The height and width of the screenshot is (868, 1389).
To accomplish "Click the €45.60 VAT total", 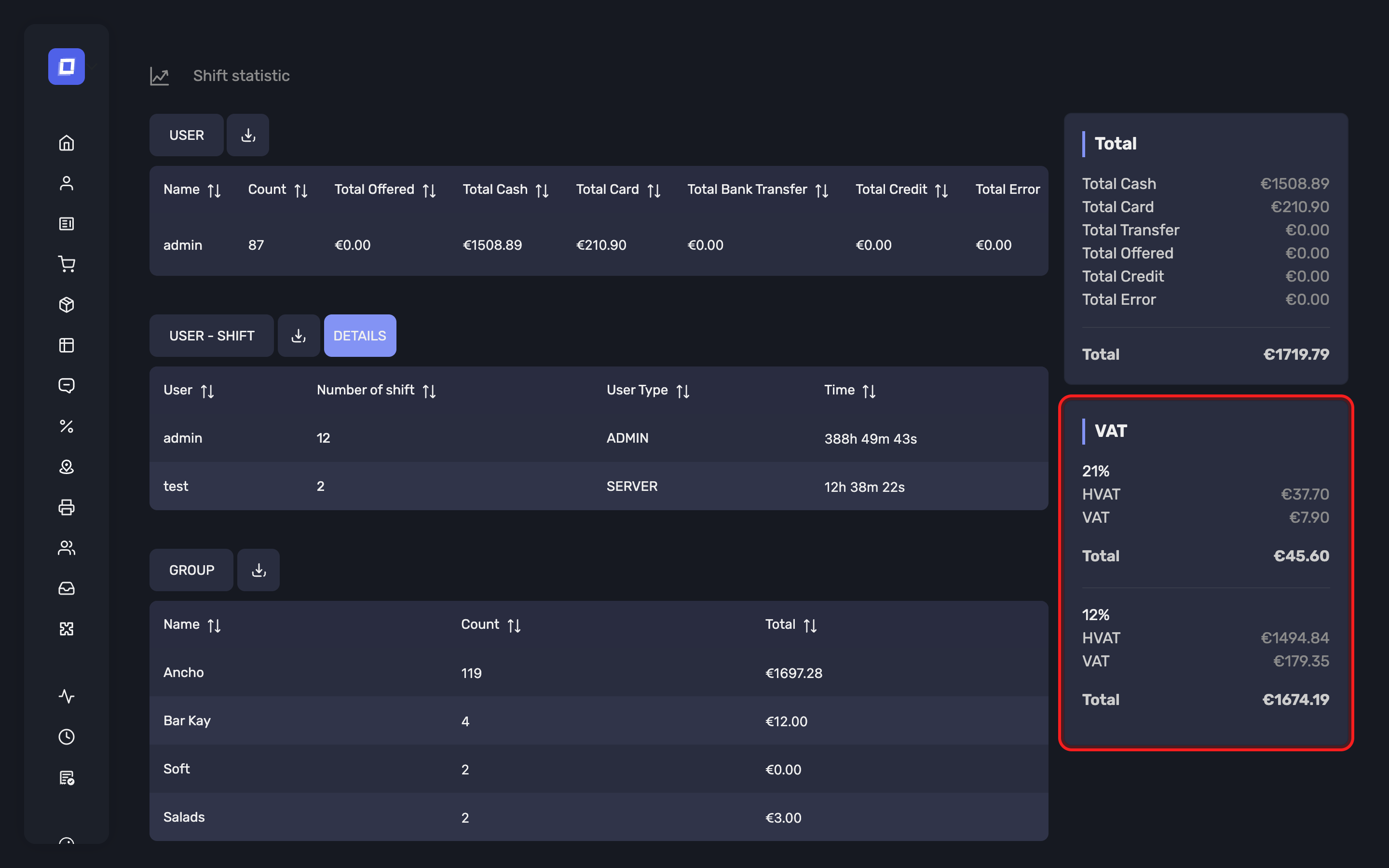I will (1301, 556).
